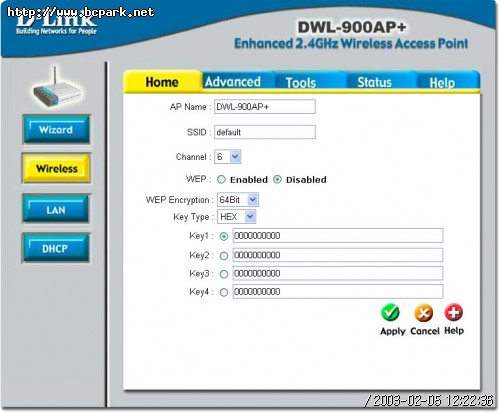Choose Key2 radio button

click(224, 256)
